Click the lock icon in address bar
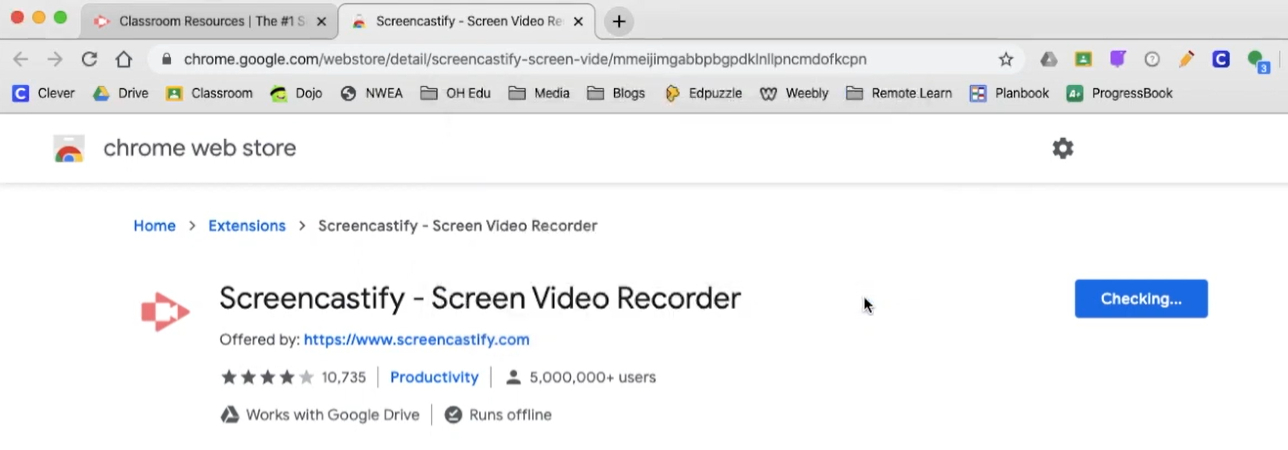Viewport: 1288px width, 450px height. [x=166, y=59]
